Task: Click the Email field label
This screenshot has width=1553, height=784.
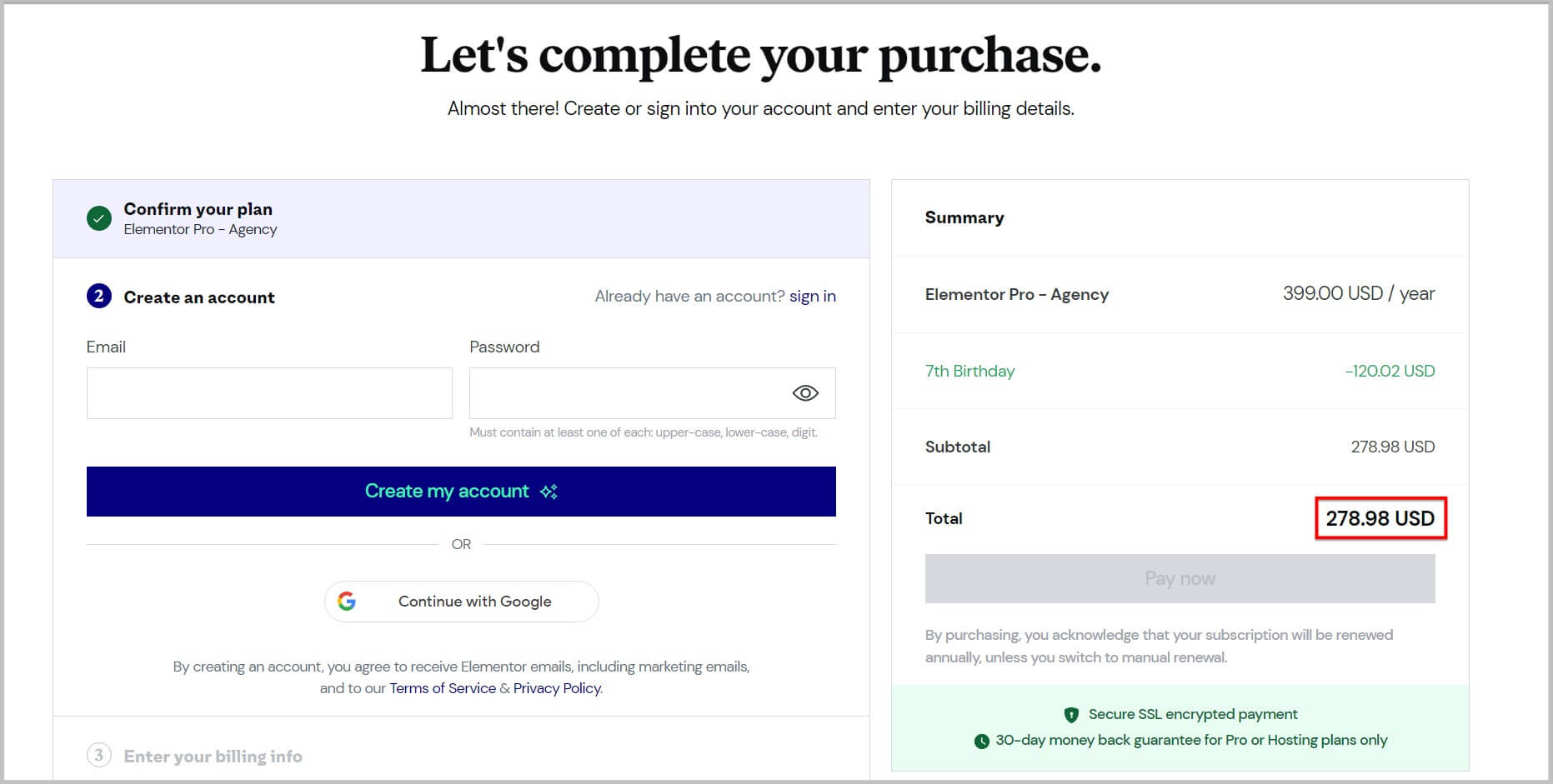Action: tap(106, 347)
